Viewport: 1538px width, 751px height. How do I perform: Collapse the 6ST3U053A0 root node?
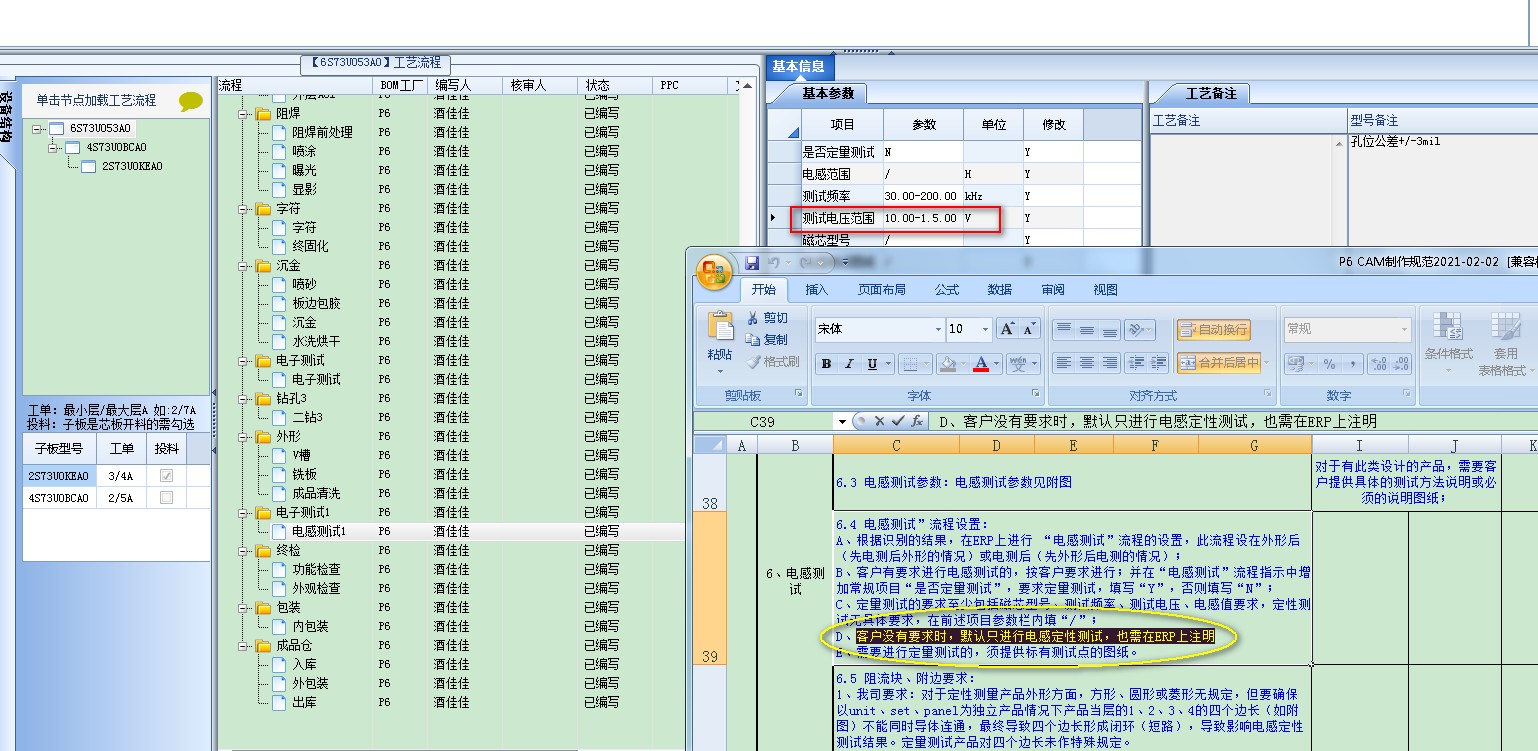coord(37,129)
